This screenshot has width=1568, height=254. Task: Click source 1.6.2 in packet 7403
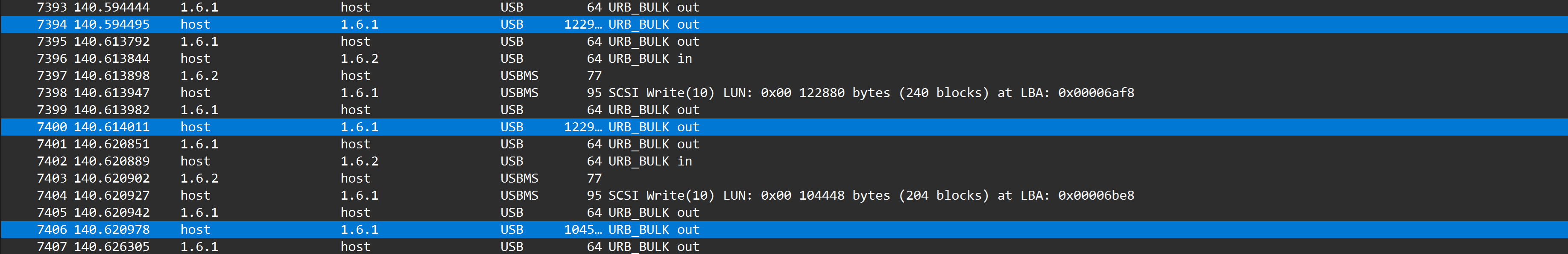[x=199, y=178]
